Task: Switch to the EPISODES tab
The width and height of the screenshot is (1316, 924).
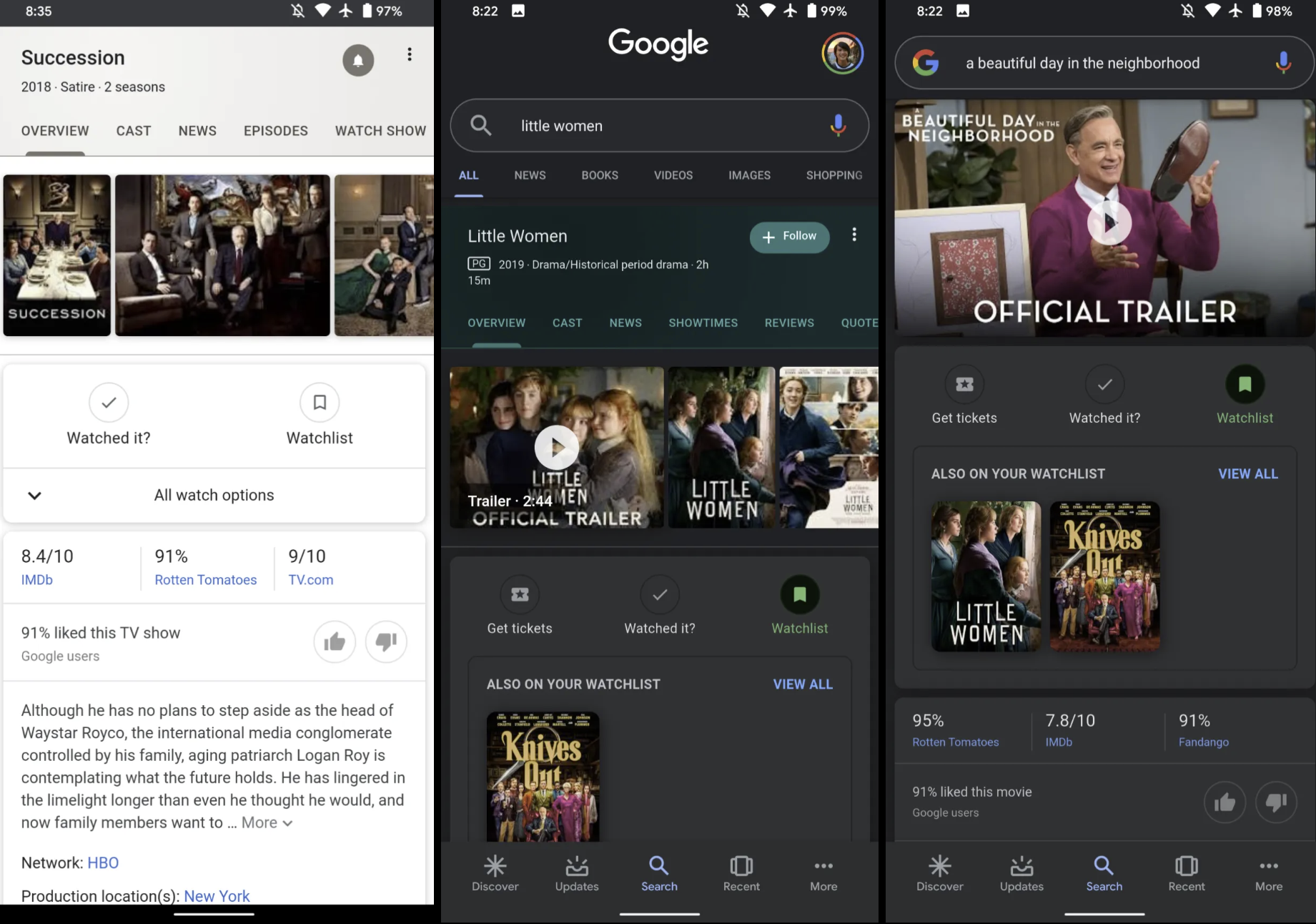Action: click(x=276, y=131)
